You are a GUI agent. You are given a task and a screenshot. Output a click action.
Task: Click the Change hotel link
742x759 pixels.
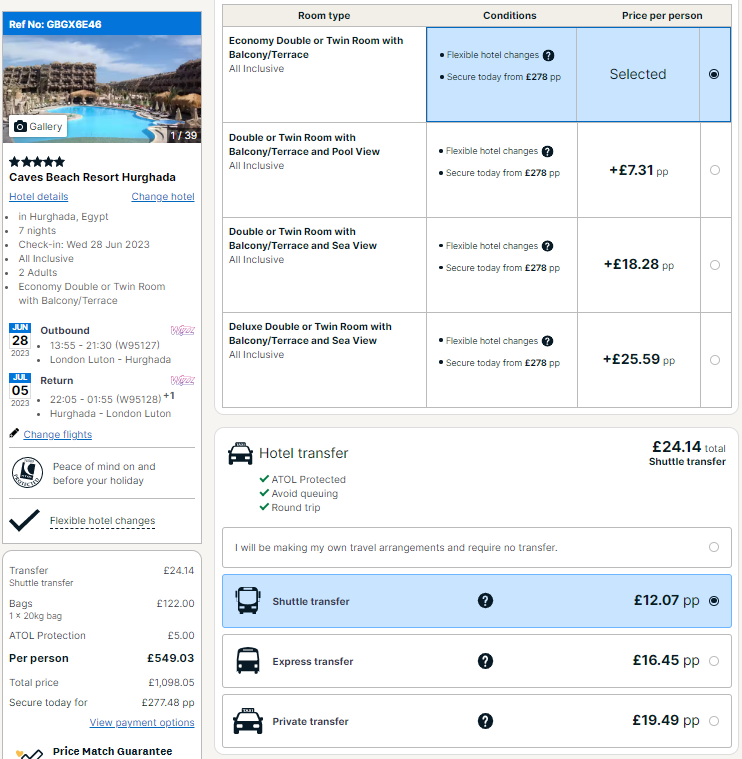coord(163,197)
